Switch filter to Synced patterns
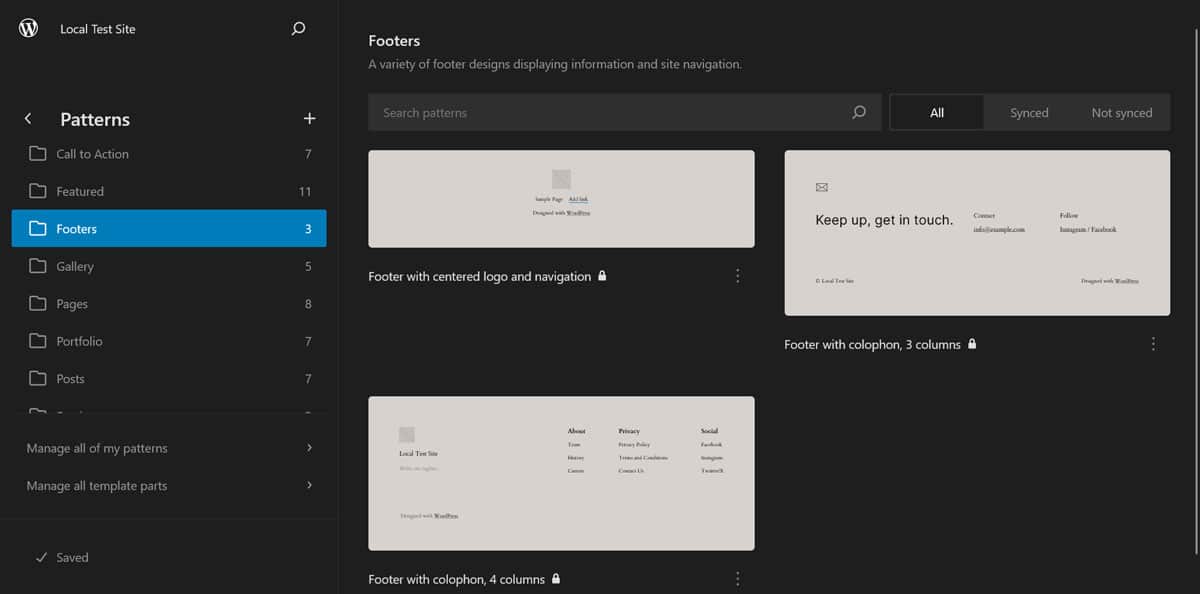The width and height of the screenshot is (1200, 594). [1029, 113]
